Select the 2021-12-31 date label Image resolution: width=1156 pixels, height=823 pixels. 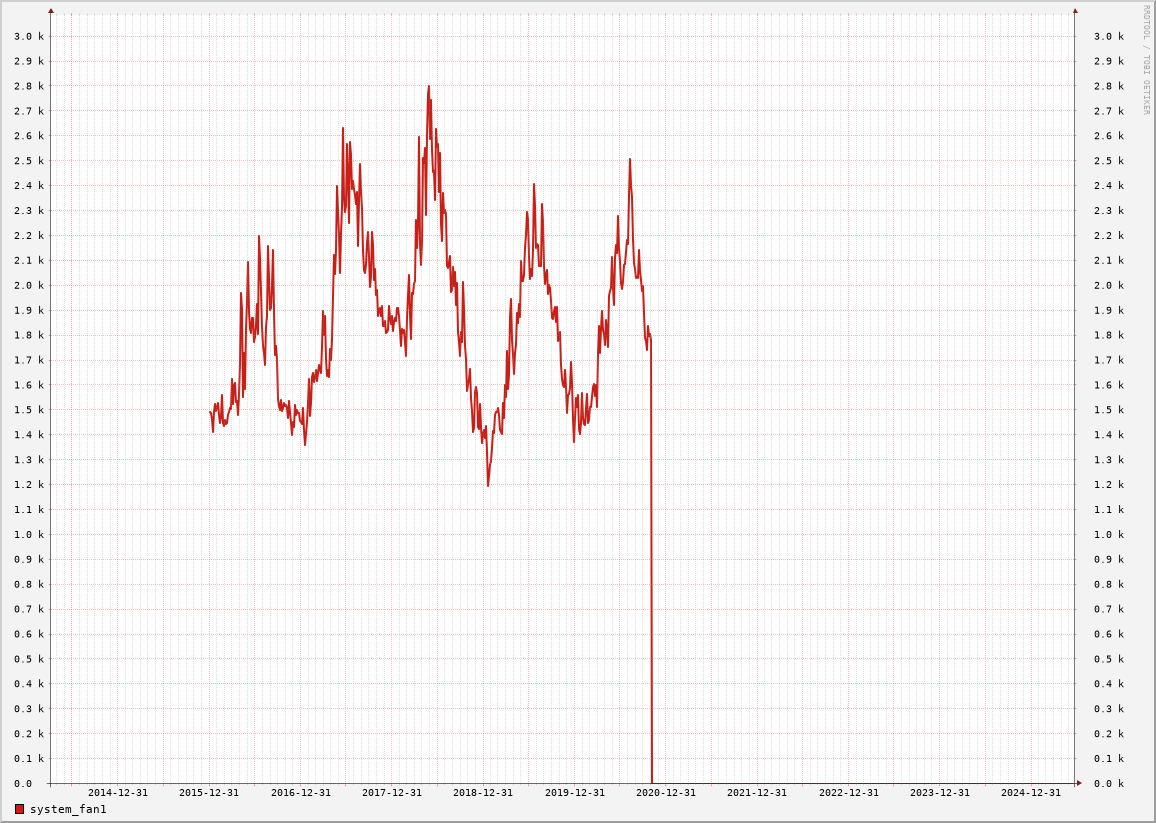757,793
